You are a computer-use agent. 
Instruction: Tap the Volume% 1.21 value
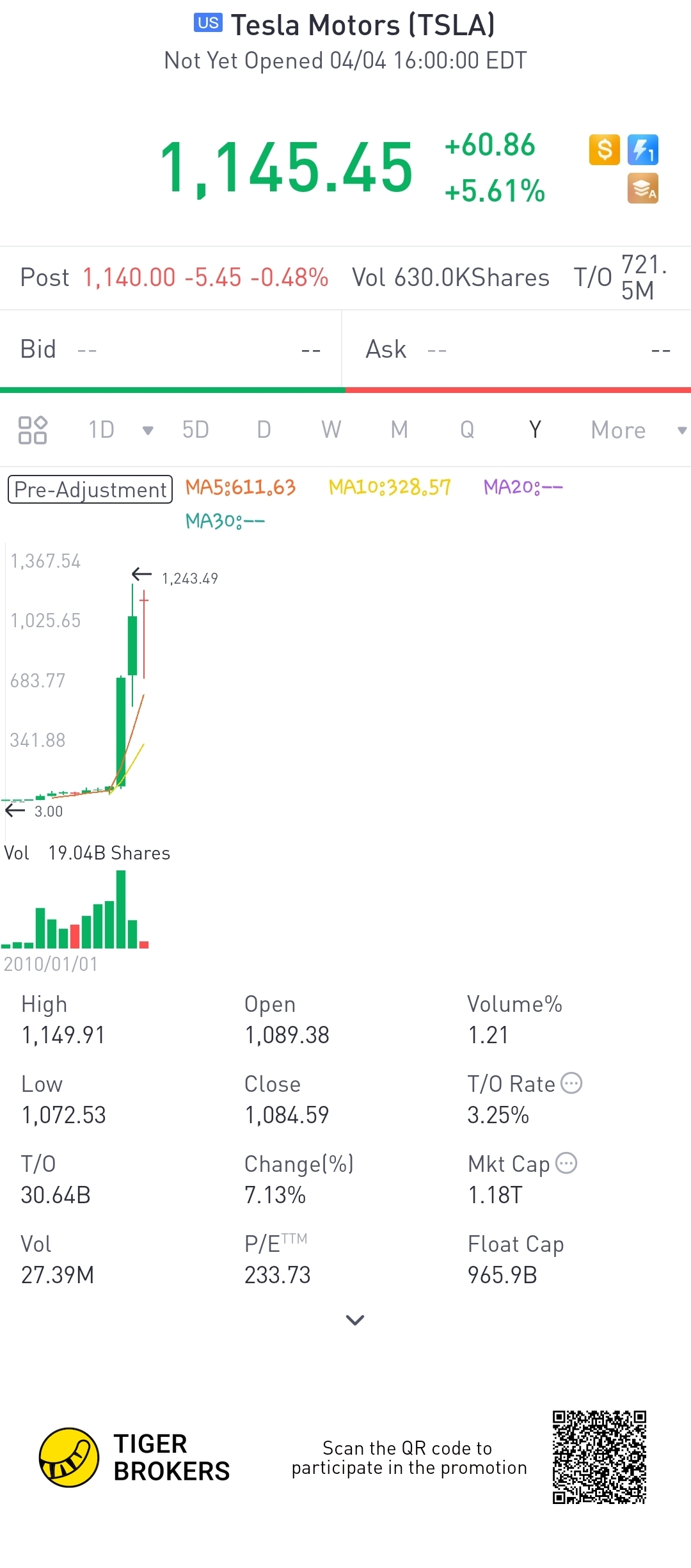point(488,1035)
